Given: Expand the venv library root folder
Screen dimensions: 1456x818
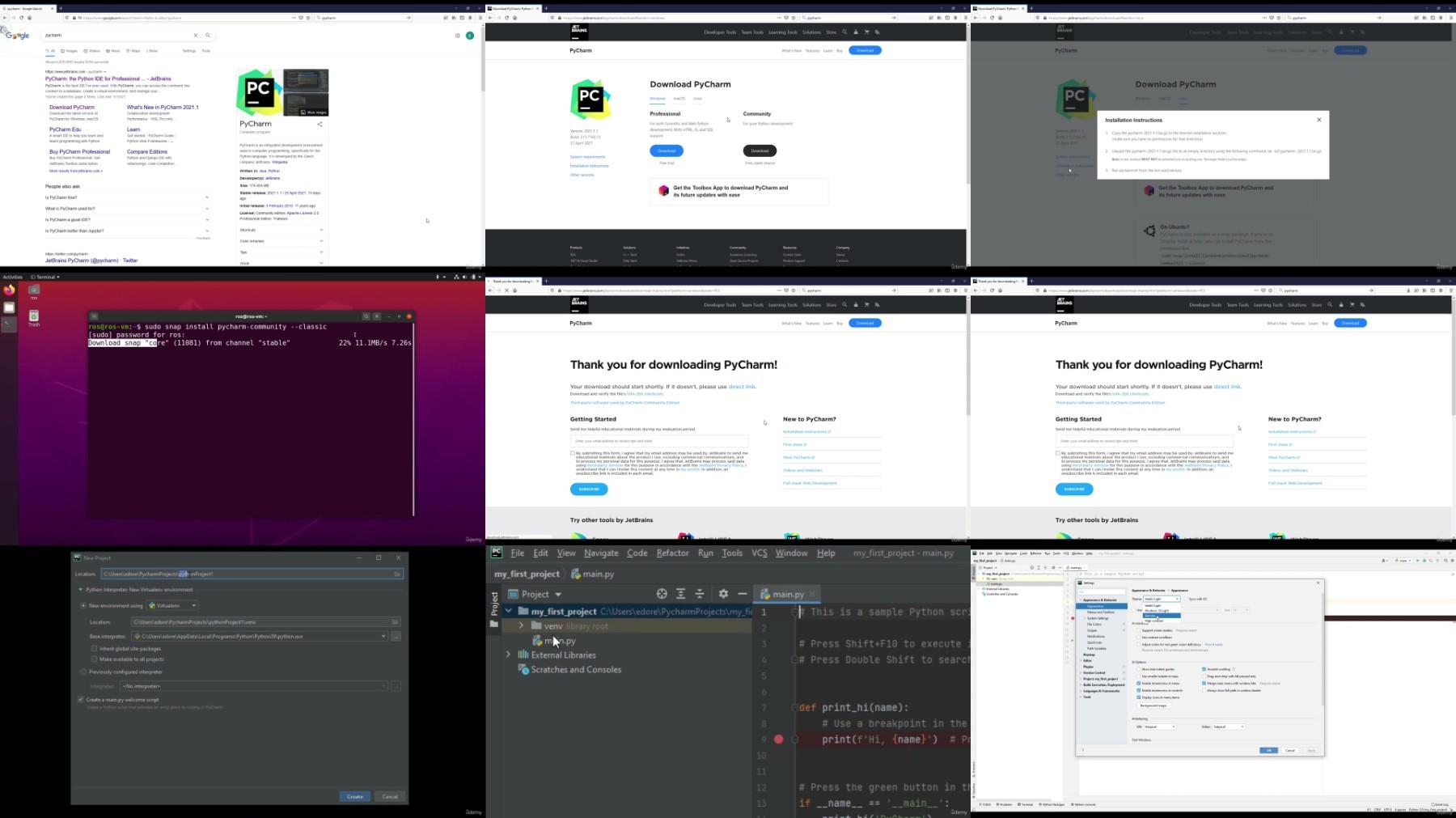Looking at the screenshot, I should (521, 625).
